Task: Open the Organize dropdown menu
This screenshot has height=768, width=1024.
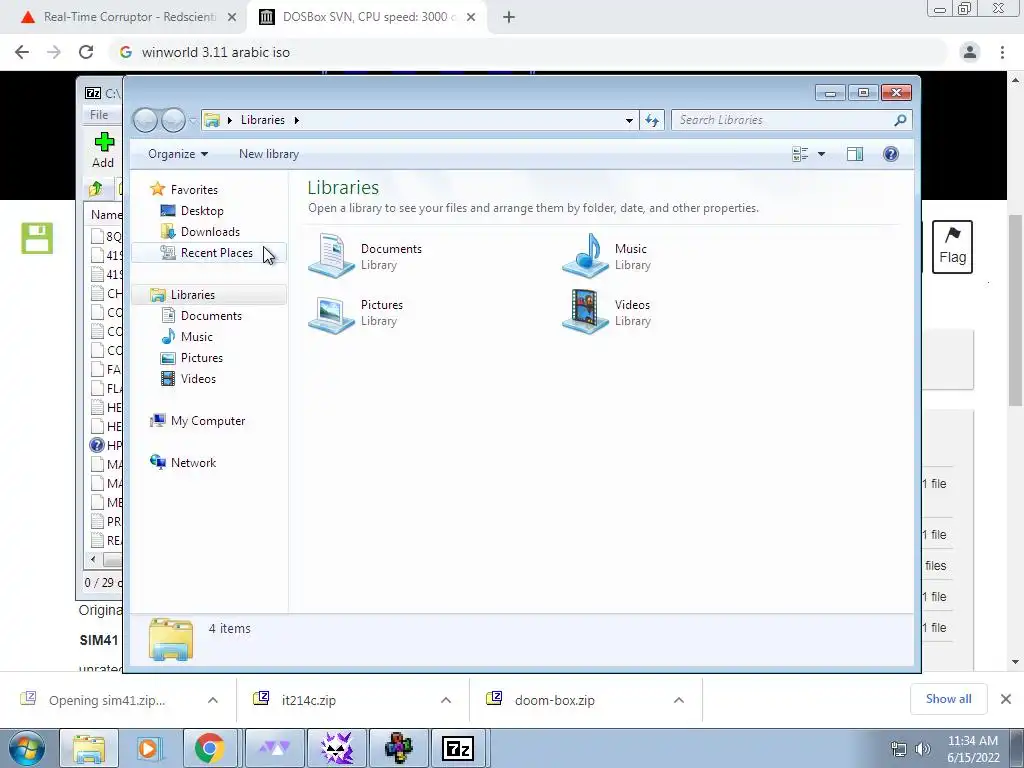Action: pyautogui.click(x=178, y=154)
